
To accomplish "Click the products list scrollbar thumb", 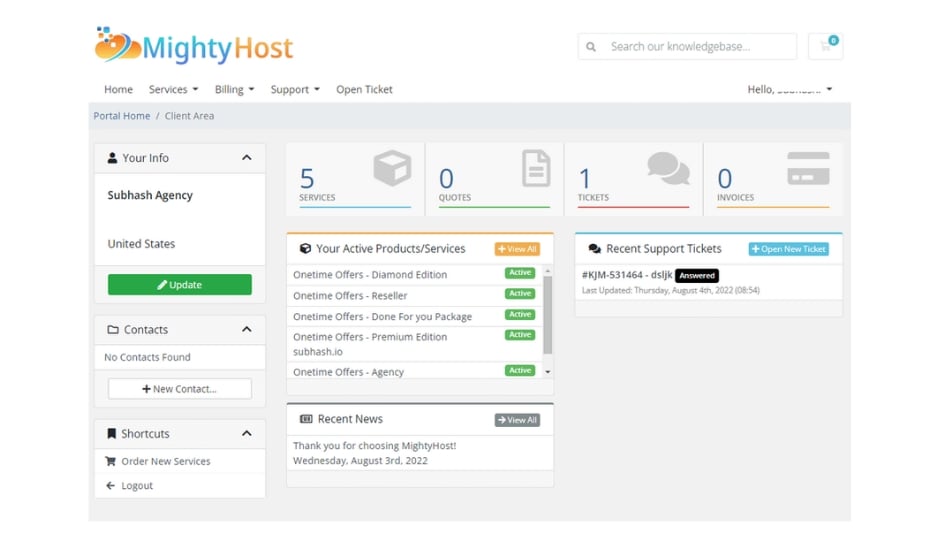I will 547,316.
